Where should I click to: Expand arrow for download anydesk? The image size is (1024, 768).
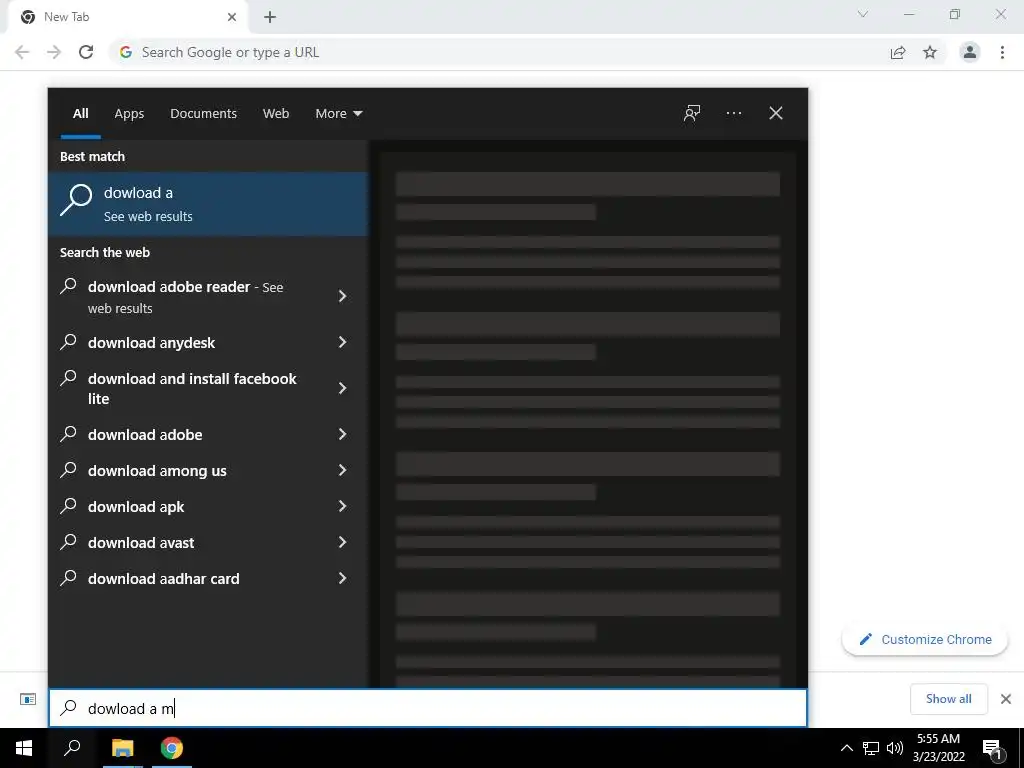point(342,342)
